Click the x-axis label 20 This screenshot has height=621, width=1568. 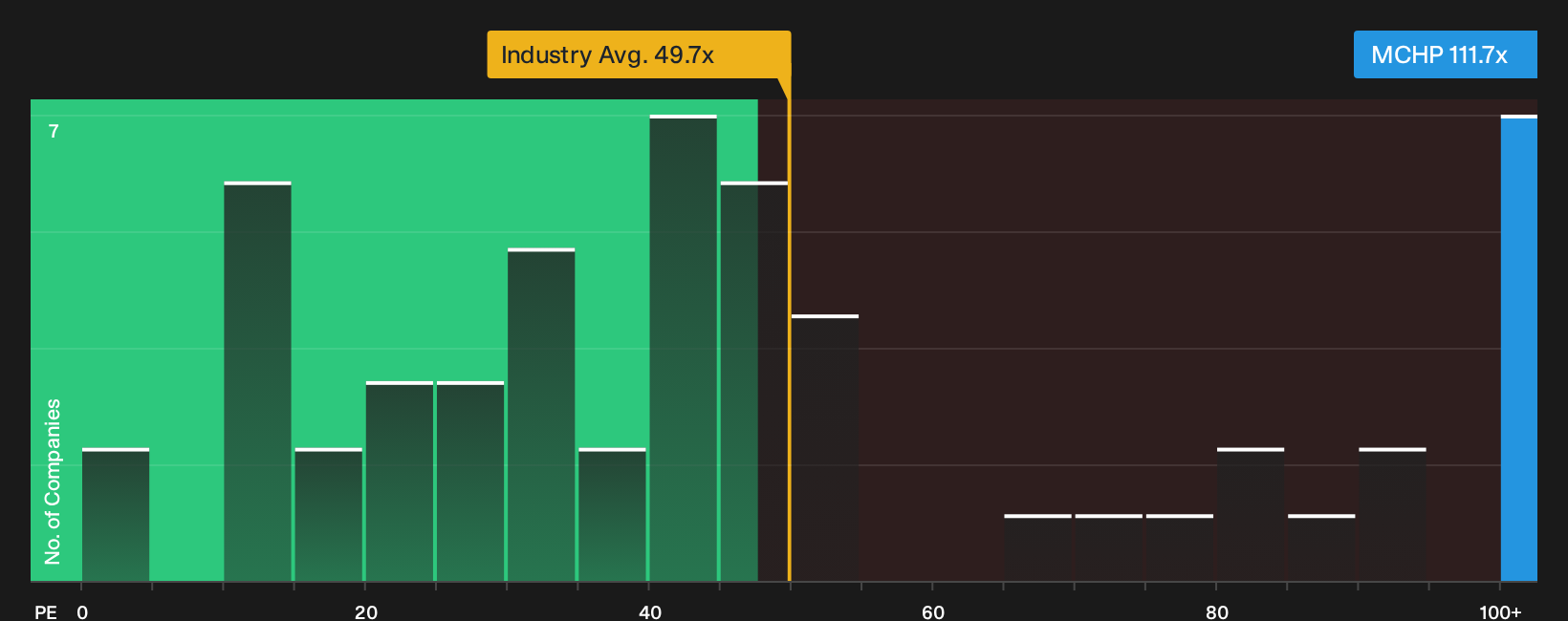(x=366, y=611)
